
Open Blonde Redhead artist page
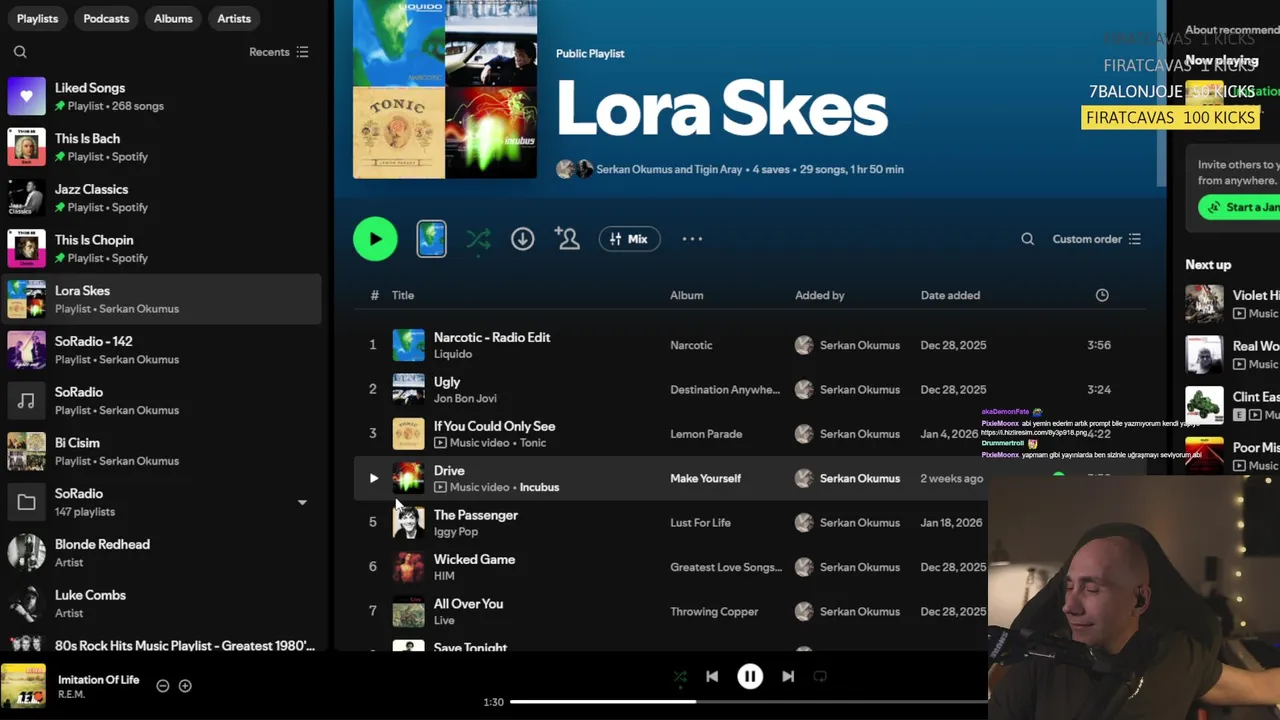point(161,553)
